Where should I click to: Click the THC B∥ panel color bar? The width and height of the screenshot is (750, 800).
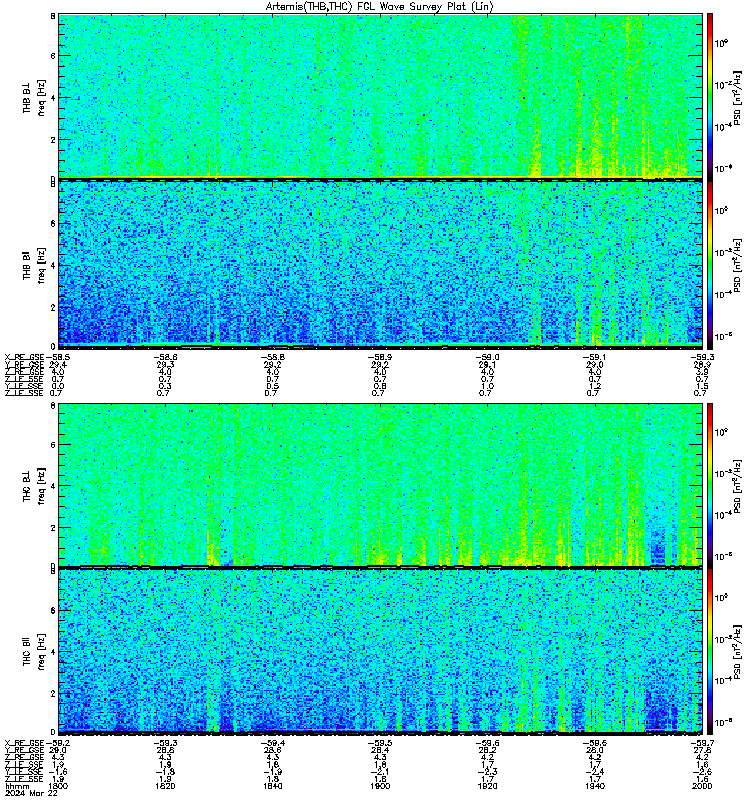[710, 651]
